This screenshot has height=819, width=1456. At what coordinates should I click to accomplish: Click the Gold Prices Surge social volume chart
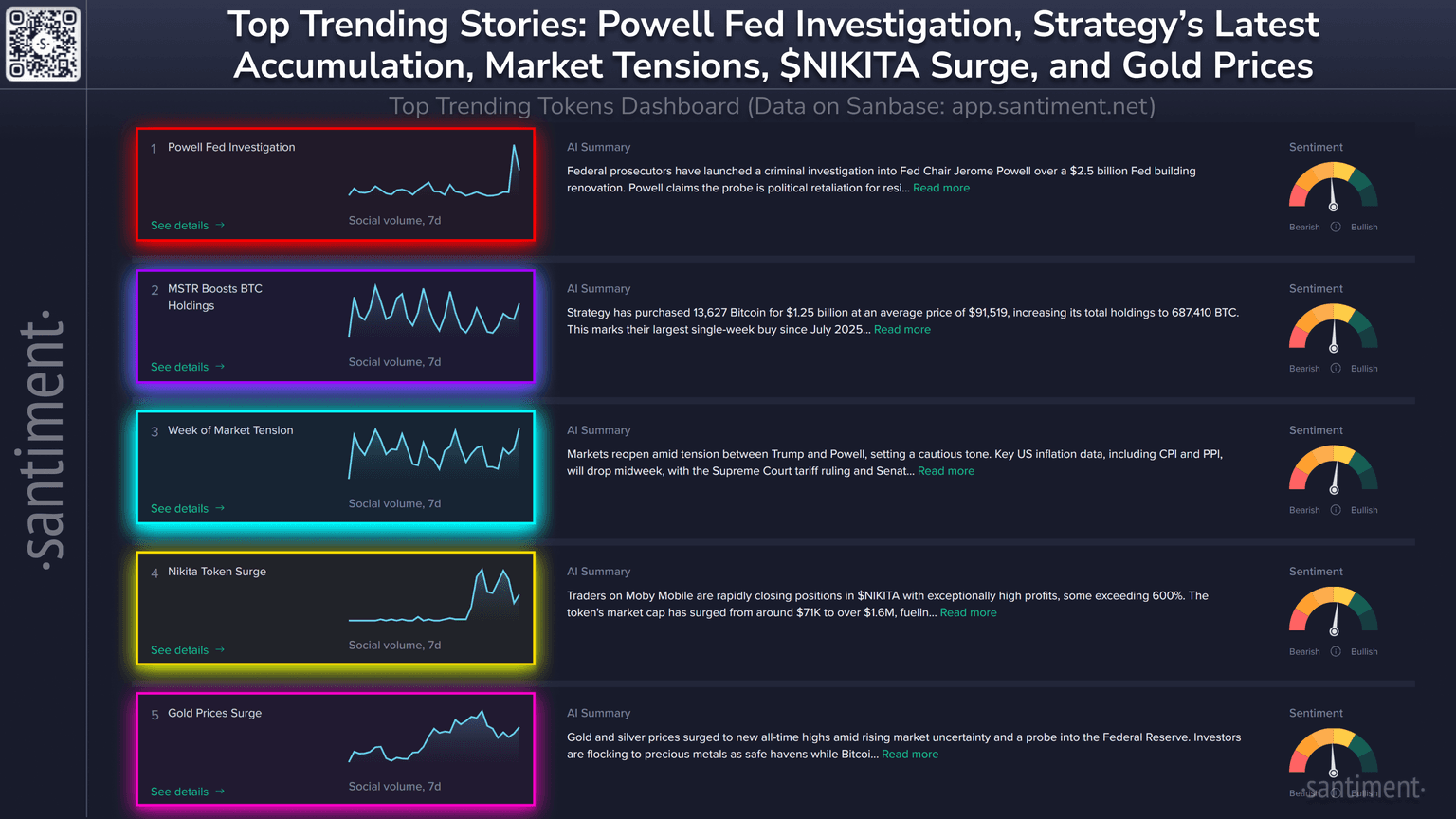(434, 737)
